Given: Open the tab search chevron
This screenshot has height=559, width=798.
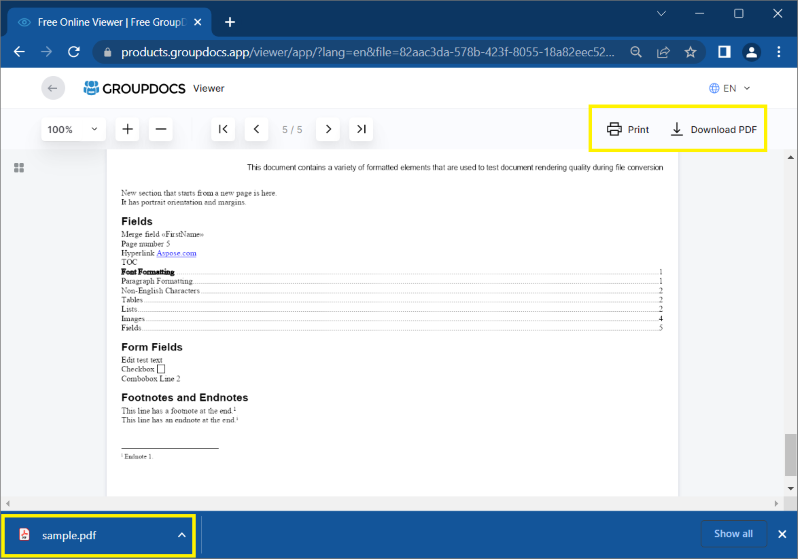Looking at the screenshot, I should (662, 14).
